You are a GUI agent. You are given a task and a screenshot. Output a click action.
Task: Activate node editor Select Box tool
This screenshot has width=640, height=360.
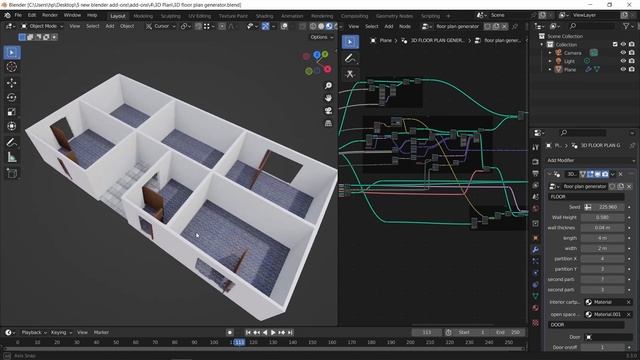(350, 42)
